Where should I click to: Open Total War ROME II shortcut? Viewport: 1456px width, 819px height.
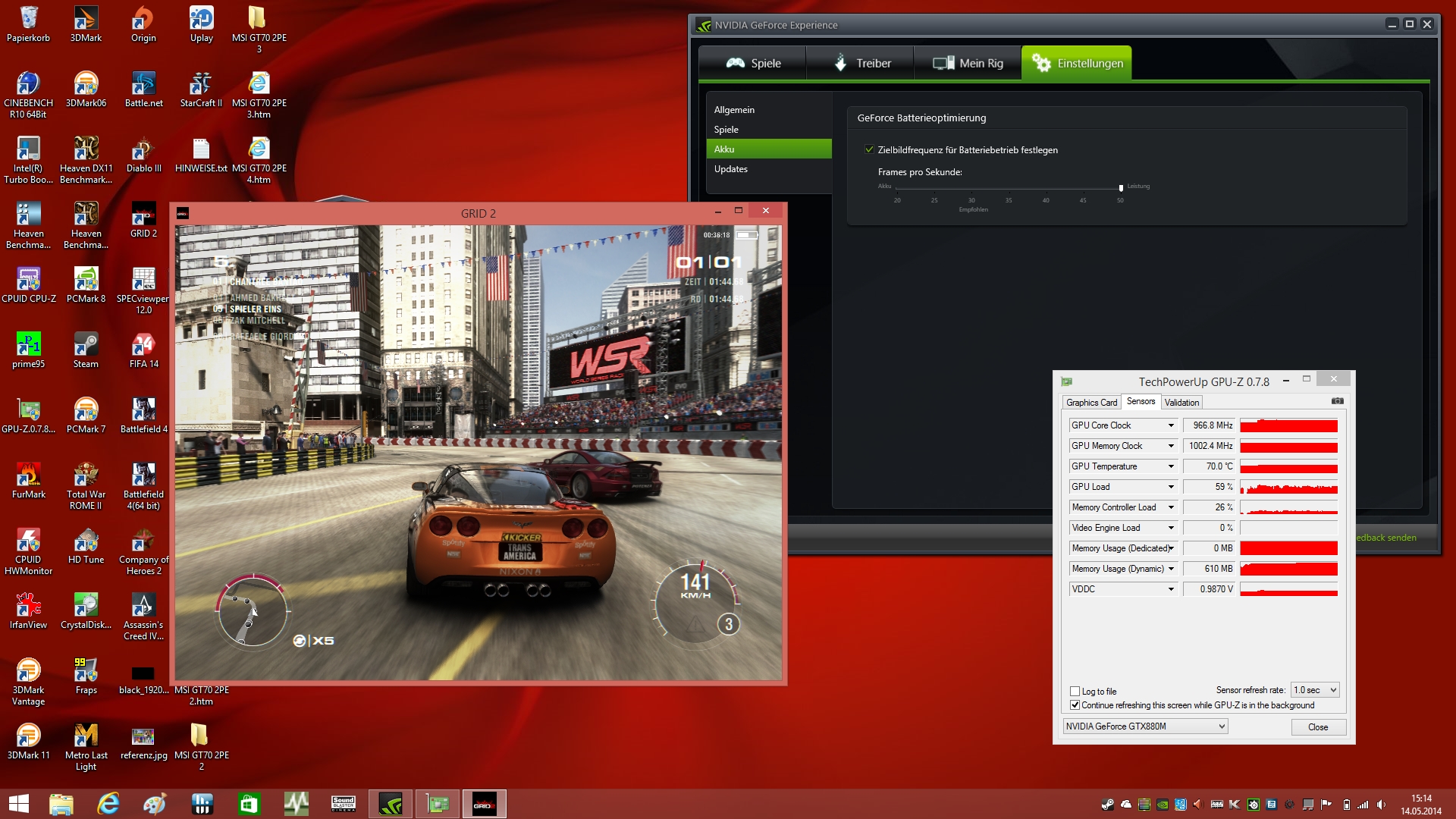click(x=86, y=485)
